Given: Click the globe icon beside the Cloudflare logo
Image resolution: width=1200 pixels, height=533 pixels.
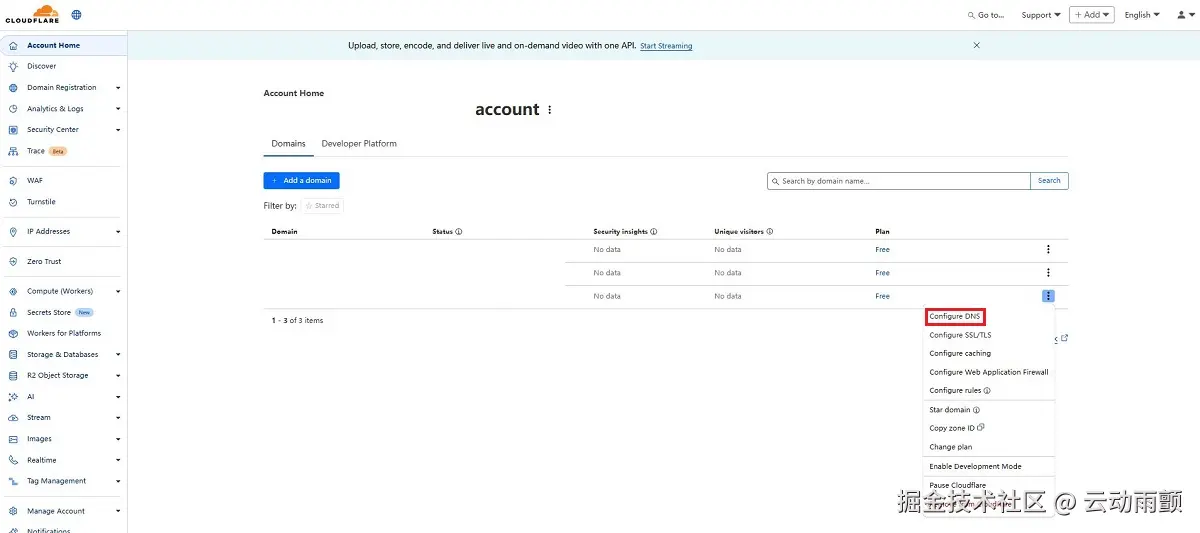Looking at the screenshot, I should 77,15.
